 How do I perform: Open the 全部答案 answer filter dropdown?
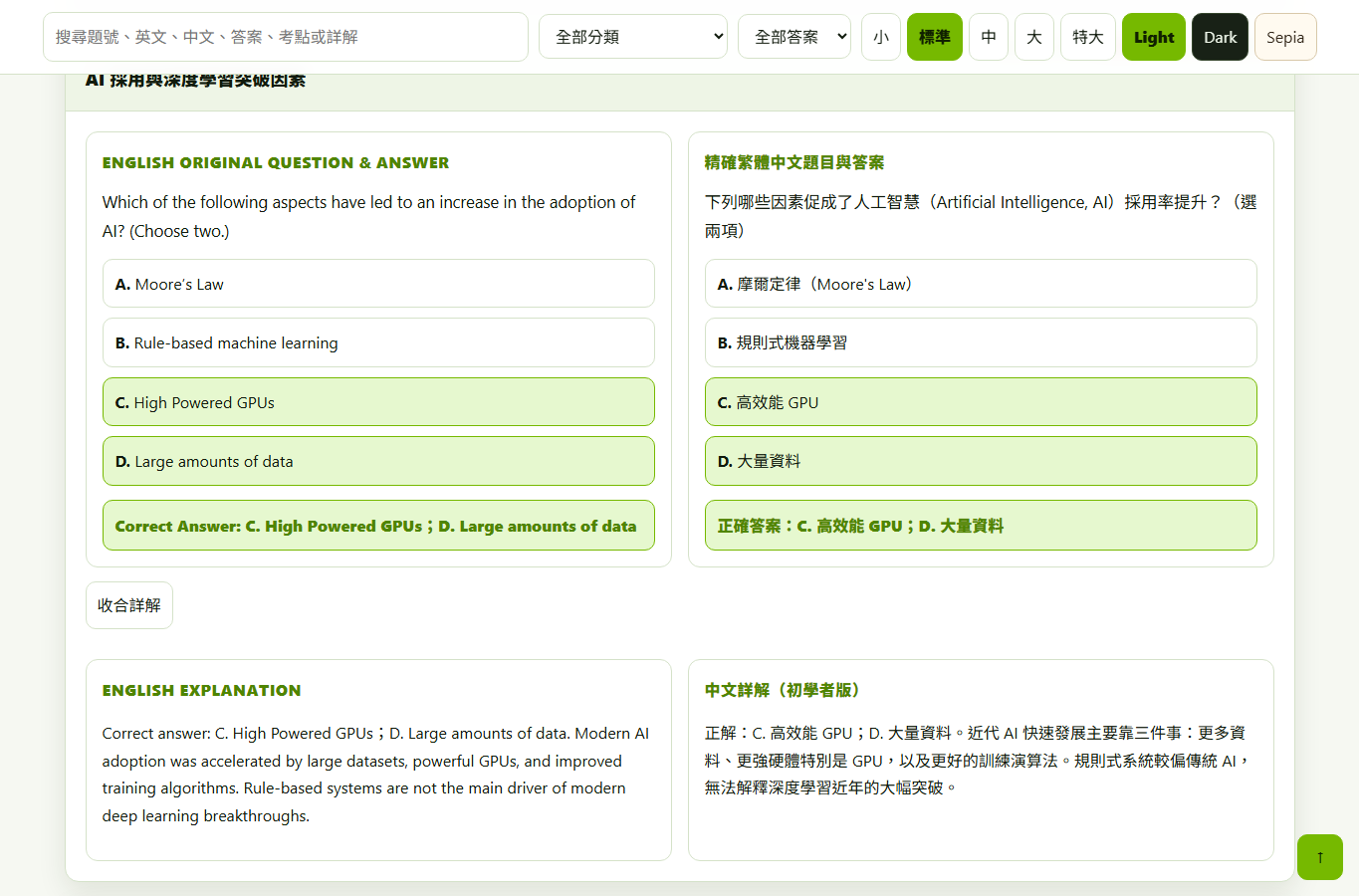pyautogui.click(x=794, y=37)
